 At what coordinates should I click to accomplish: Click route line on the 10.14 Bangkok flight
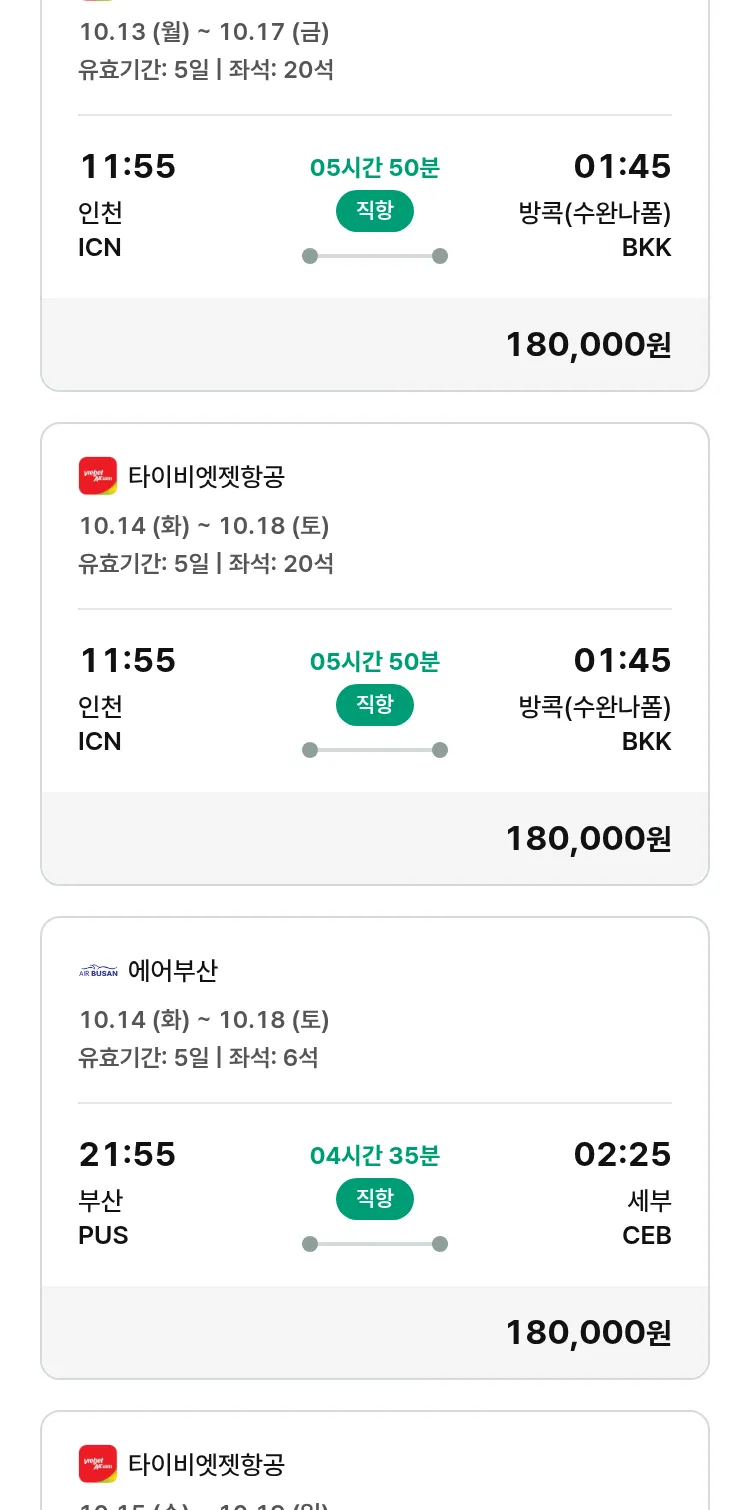[375, 750]
